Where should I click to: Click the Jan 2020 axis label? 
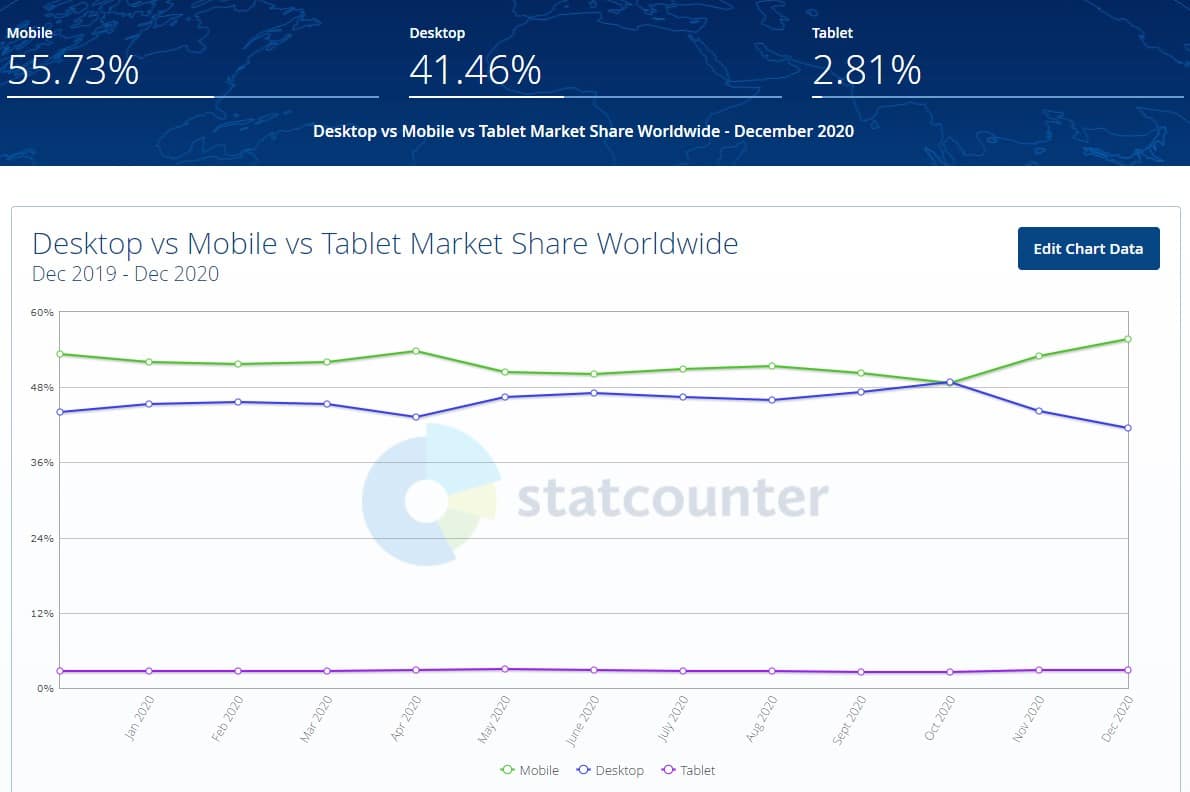136,718
